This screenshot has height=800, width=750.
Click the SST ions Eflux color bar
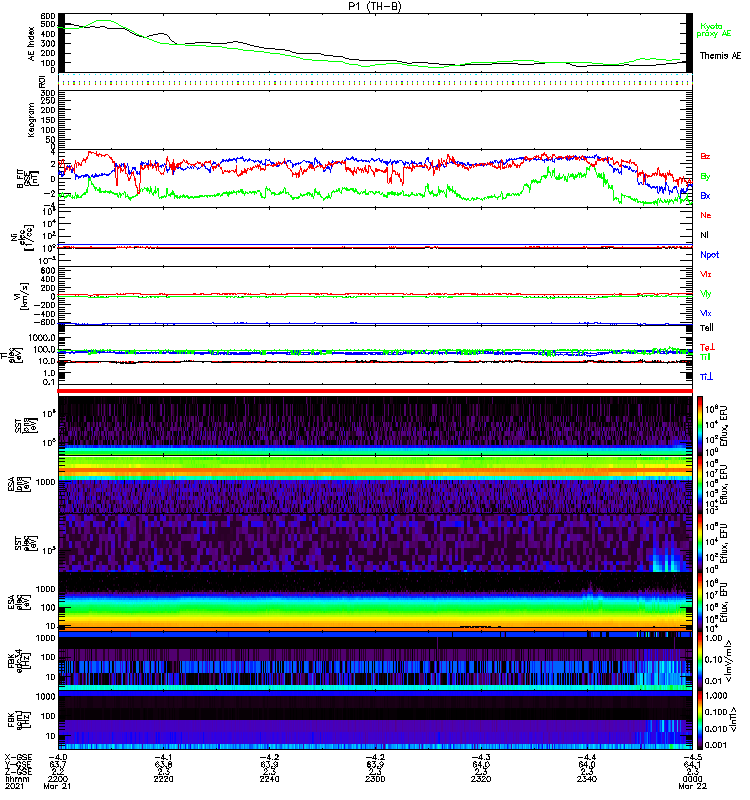(x=699, y=426)
